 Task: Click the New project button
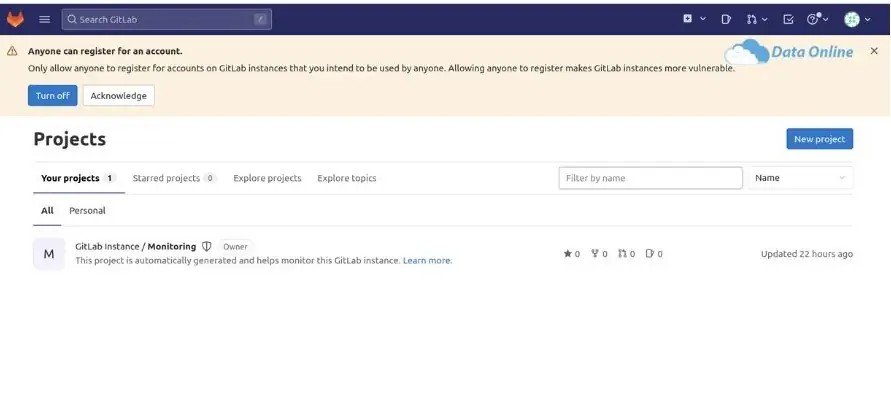tap(819, 139)
